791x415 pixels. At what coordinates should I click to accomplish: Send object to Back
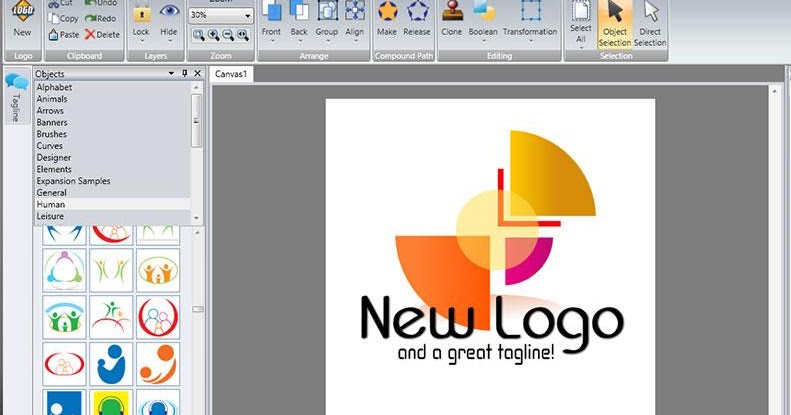(299, 21)
